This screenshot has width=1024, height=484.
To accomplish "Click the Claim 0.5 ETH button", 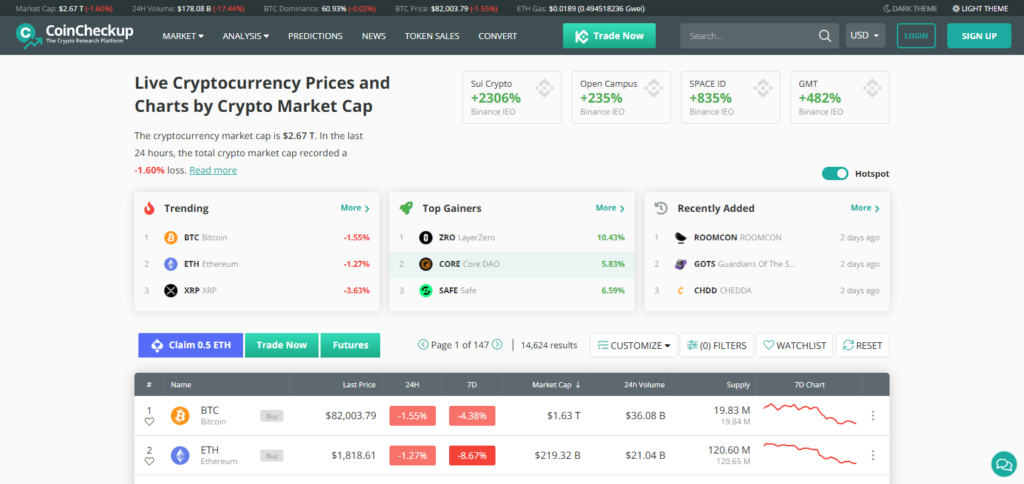I will tap(191, 346).
